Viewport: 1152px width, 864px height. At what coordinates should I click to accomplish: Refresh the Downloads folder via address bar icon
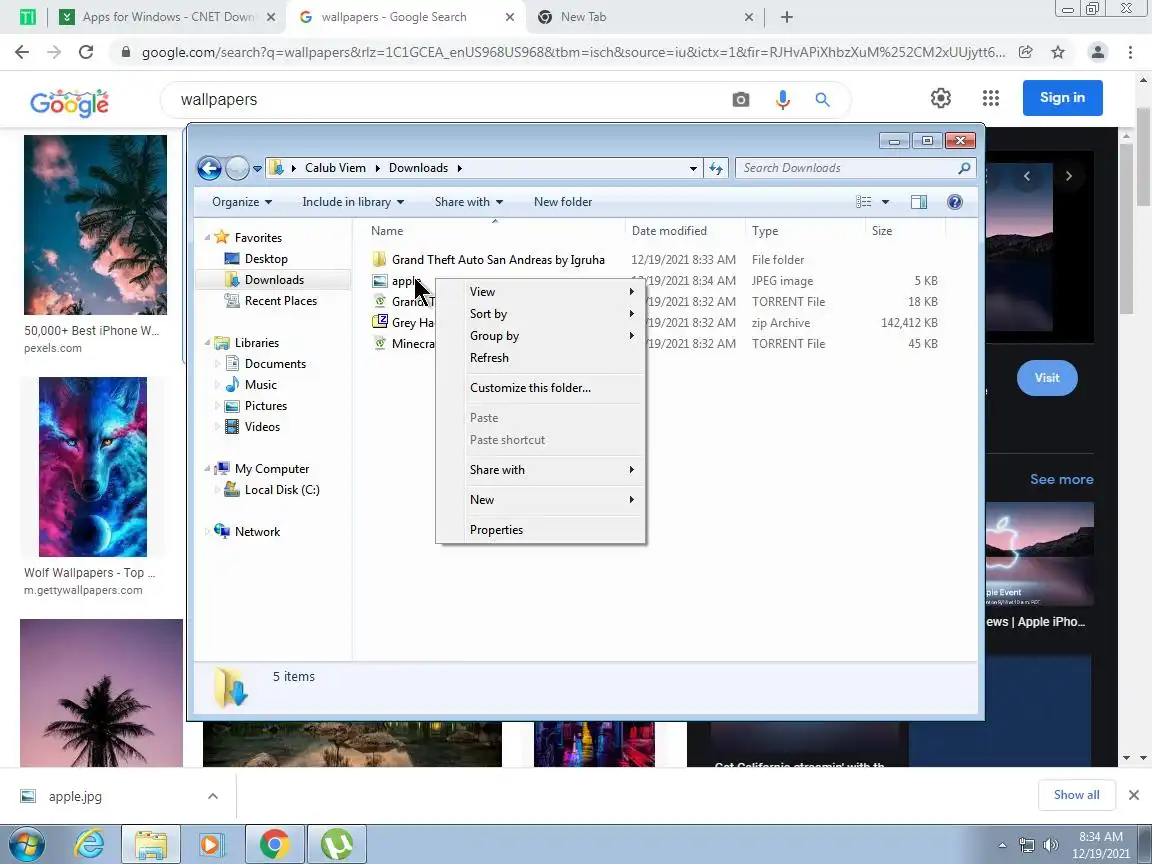[716, 168]
